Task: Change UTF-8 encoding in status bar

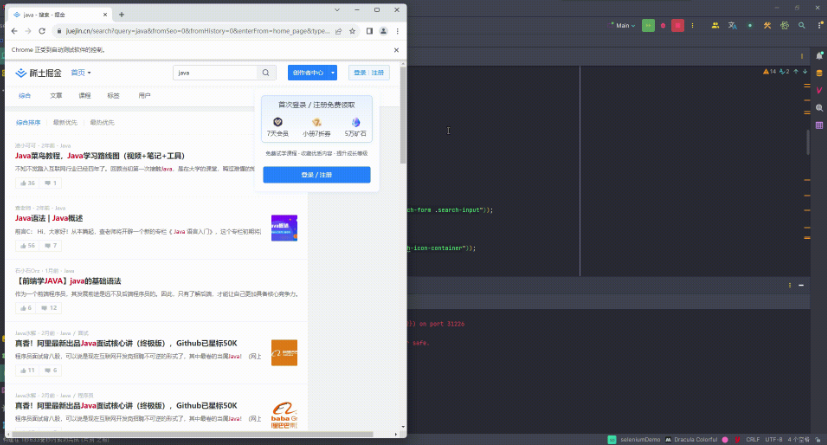Action: click(774, 440)
